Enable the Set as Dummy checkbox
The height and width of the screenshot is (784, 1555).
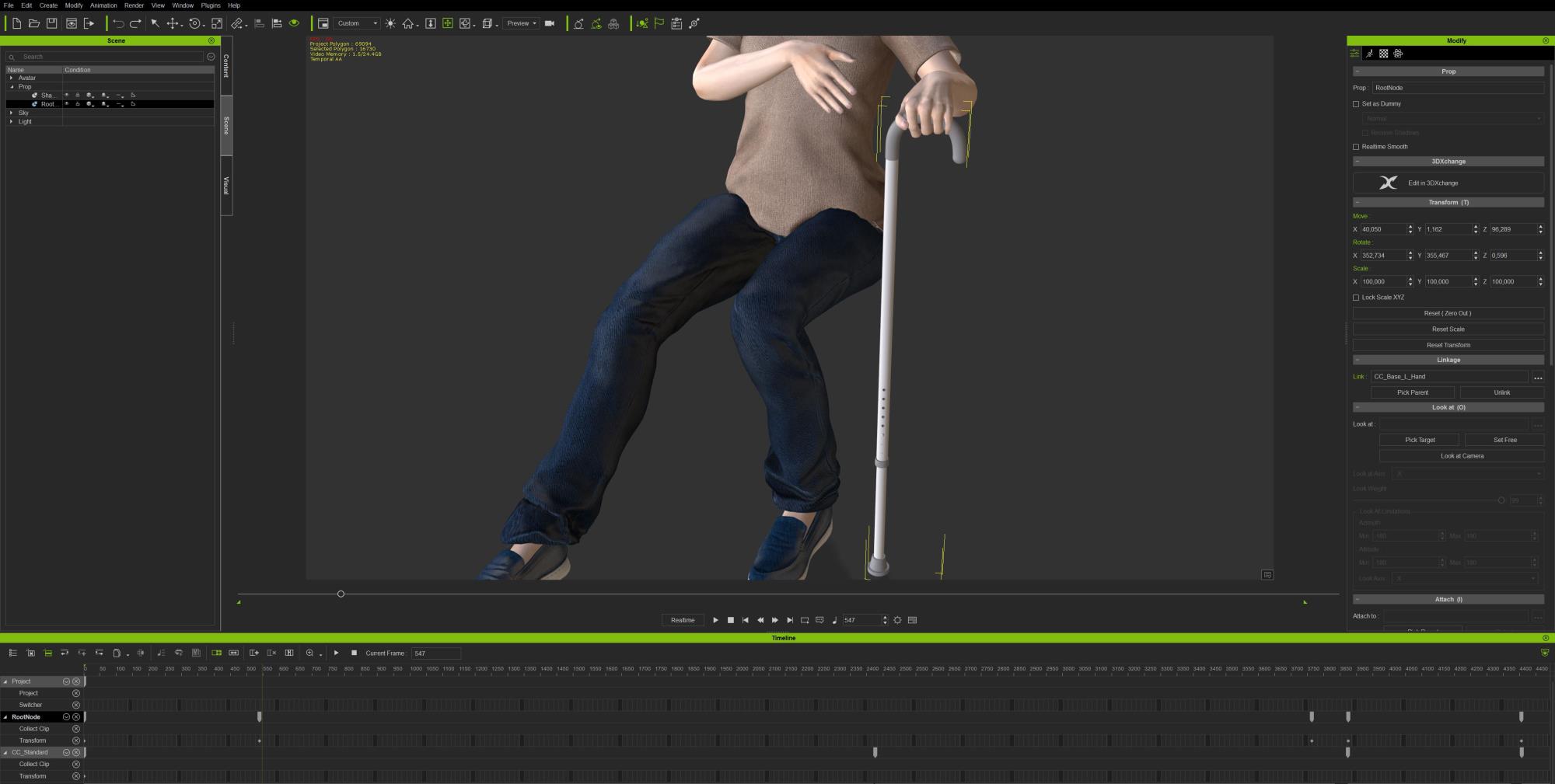[x=1356, y=104]
